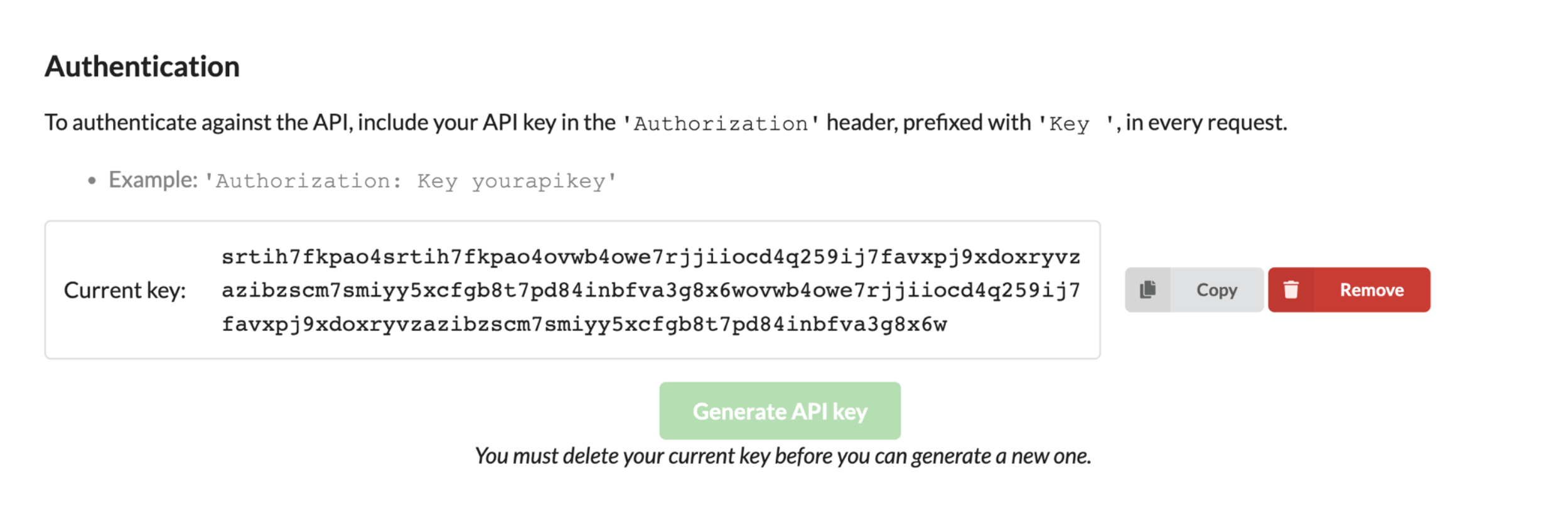Click the example 'Authorization: Key yourapikey' code
1568x505 pixels.
(411, 182)
